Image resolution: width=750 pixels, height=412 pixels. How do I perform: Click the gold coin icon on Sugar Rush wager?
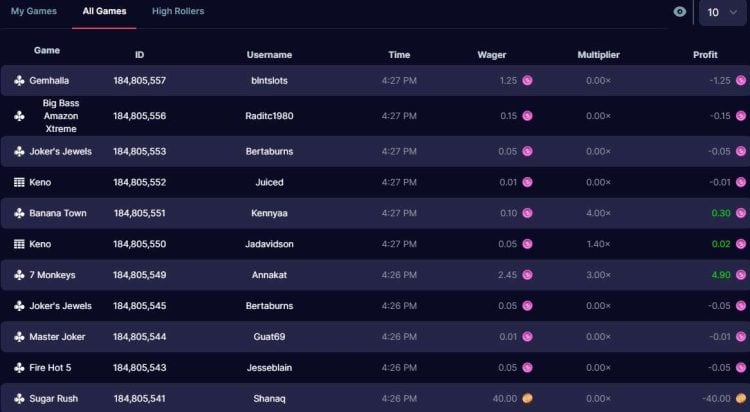[528, 399]
